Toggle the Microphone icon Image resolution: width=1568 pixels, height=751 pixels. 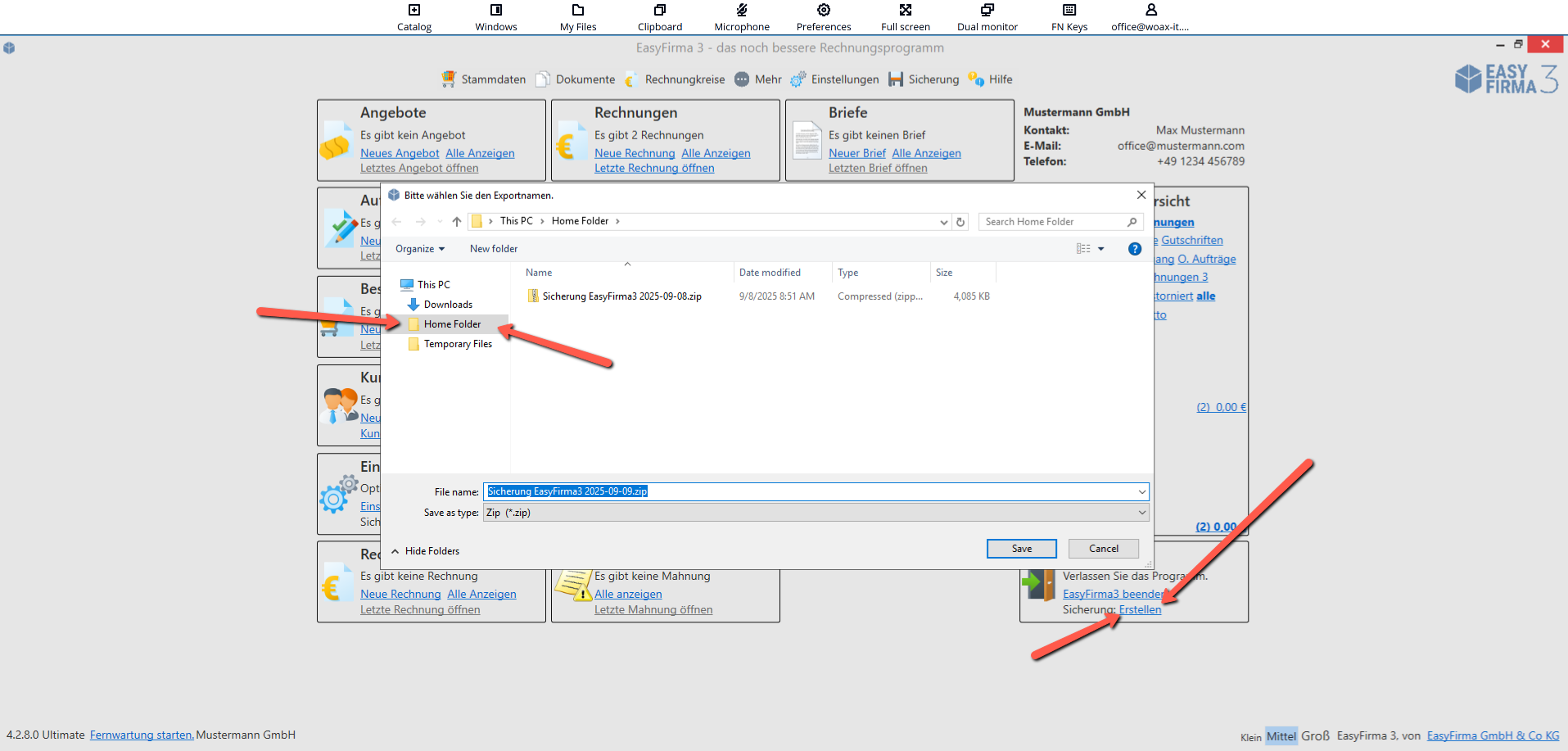tap(741, 11)
